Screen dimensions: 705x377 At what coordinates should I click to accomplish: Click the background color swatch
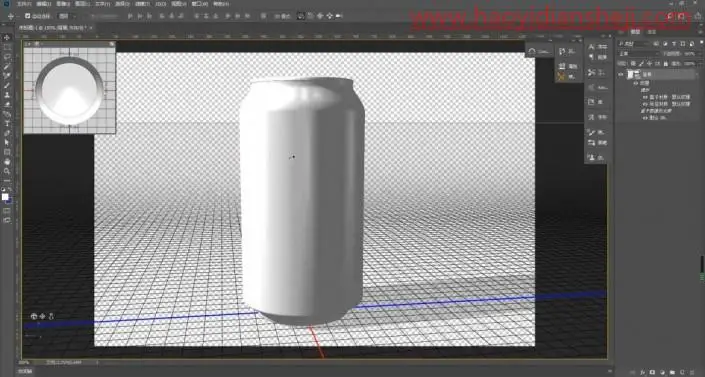pos(9,200)
